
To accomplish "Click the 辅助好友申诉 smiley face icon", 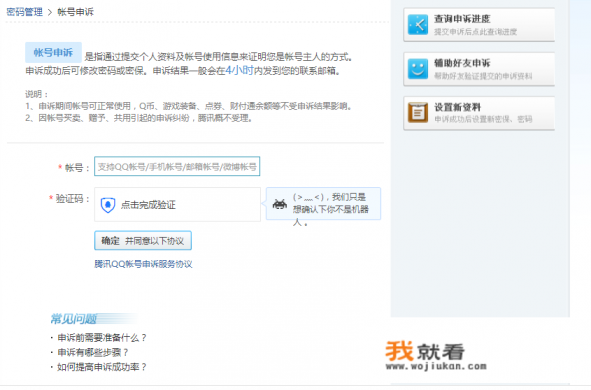I will tap(418, 69).
